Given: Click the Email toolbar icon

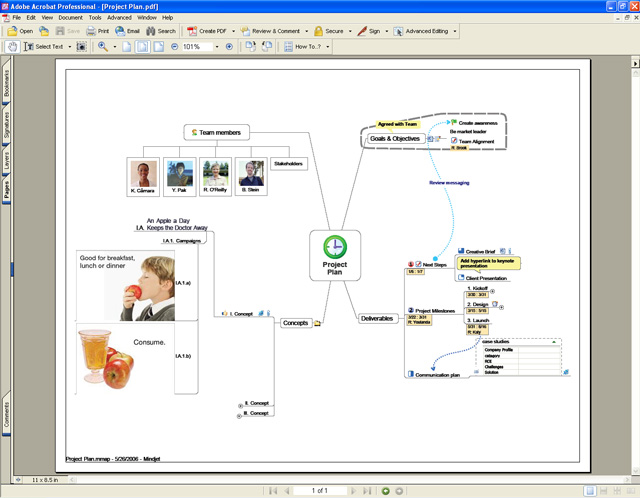Looking at the screenshot, I should click(x=127, y=31).
